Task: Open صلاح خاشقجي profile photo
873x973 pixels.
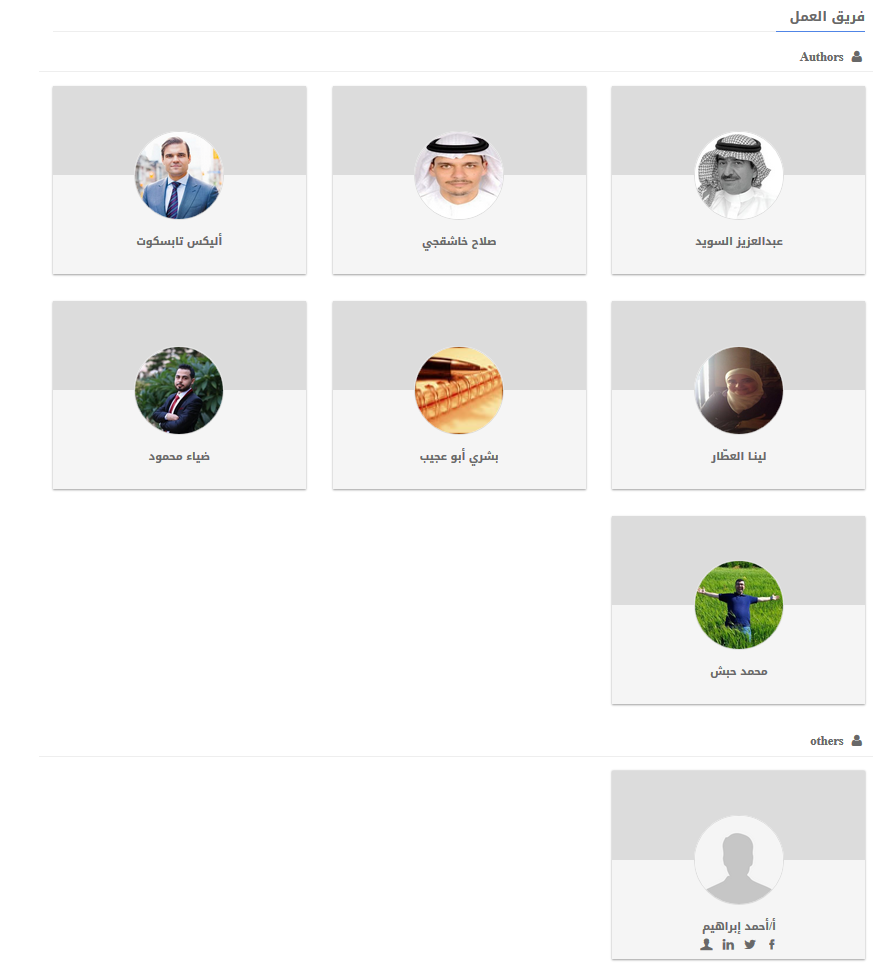Action: (459, 176)
